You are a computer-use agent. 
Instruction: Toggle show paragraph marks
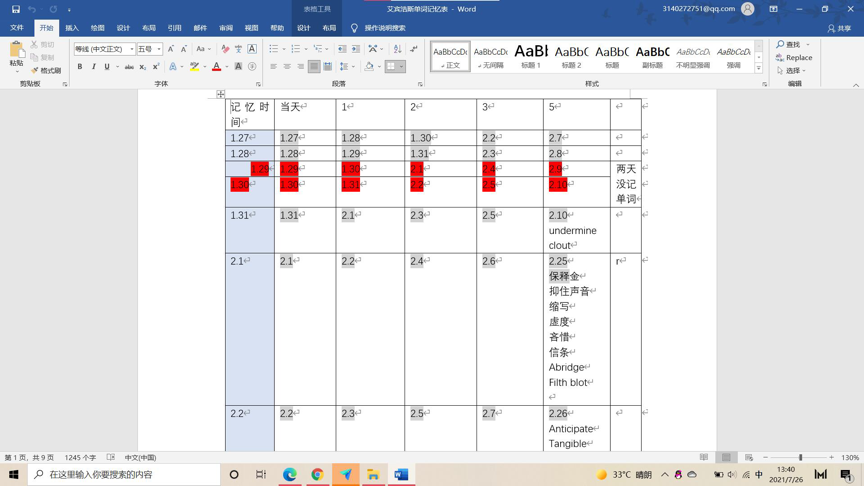[414, 49]
